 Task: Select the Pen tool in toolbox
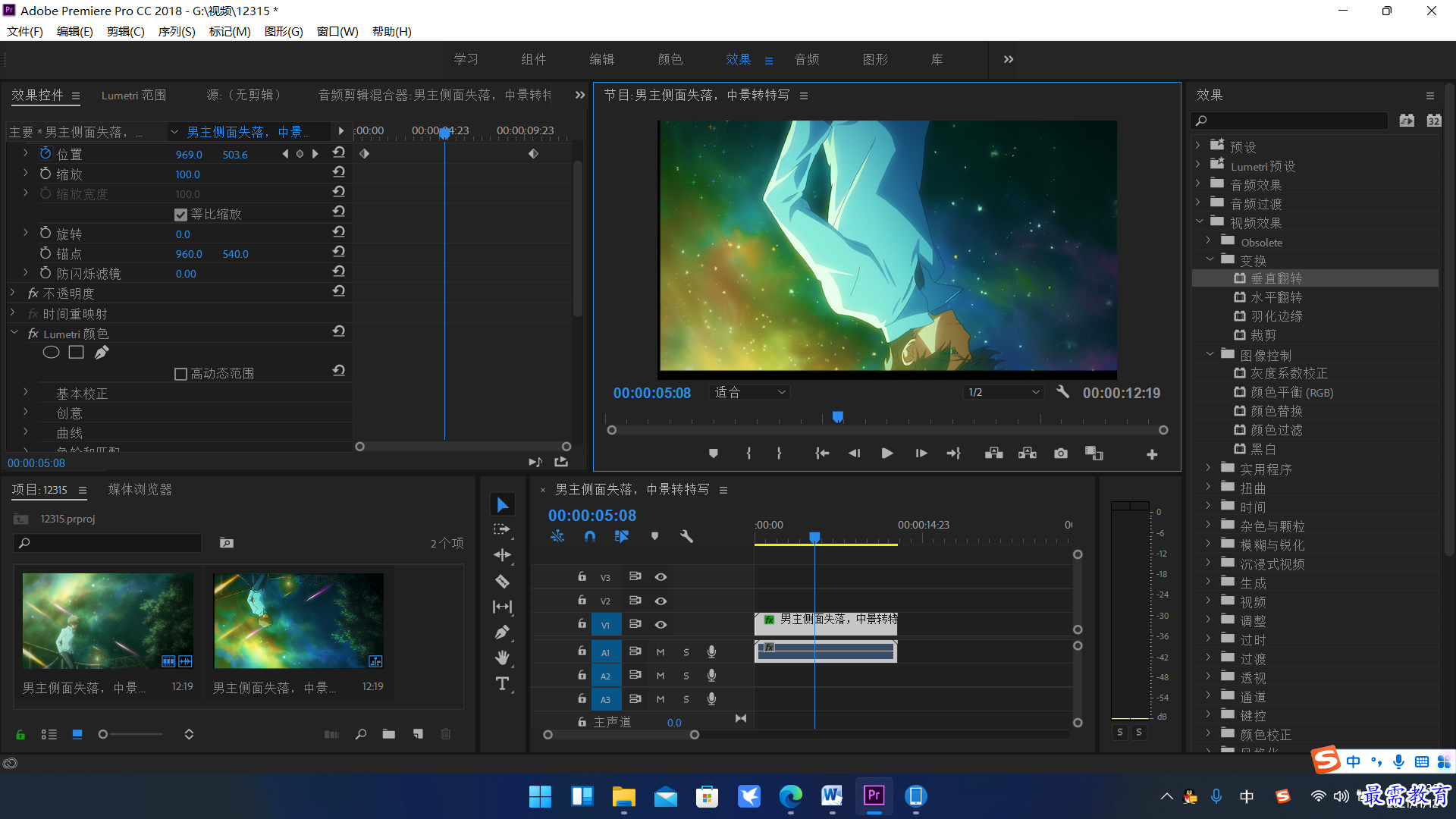pyautogui.click(x=502, y=632)
